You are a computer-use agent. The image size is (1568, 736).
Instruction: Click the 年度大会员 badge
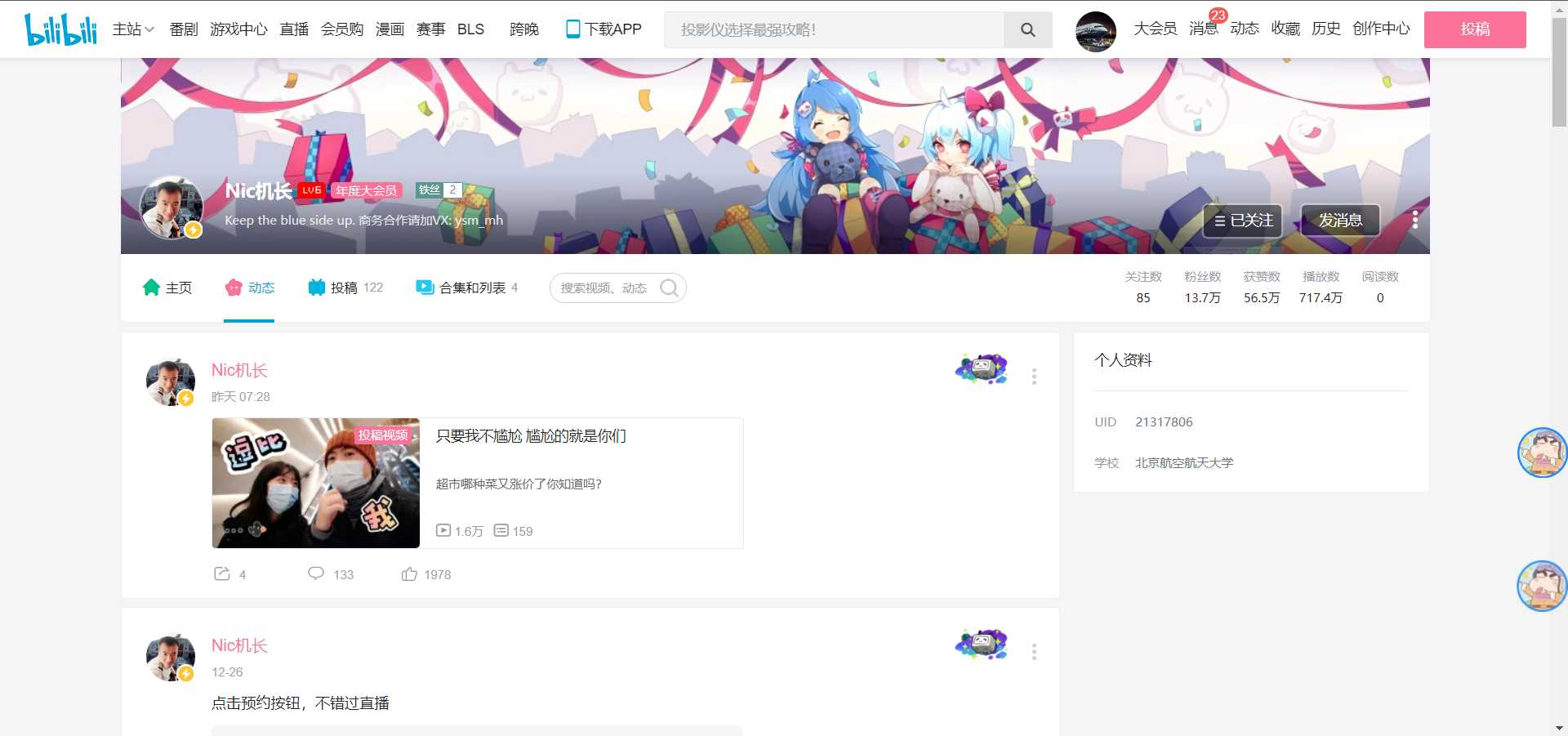(x=366, y=190)
